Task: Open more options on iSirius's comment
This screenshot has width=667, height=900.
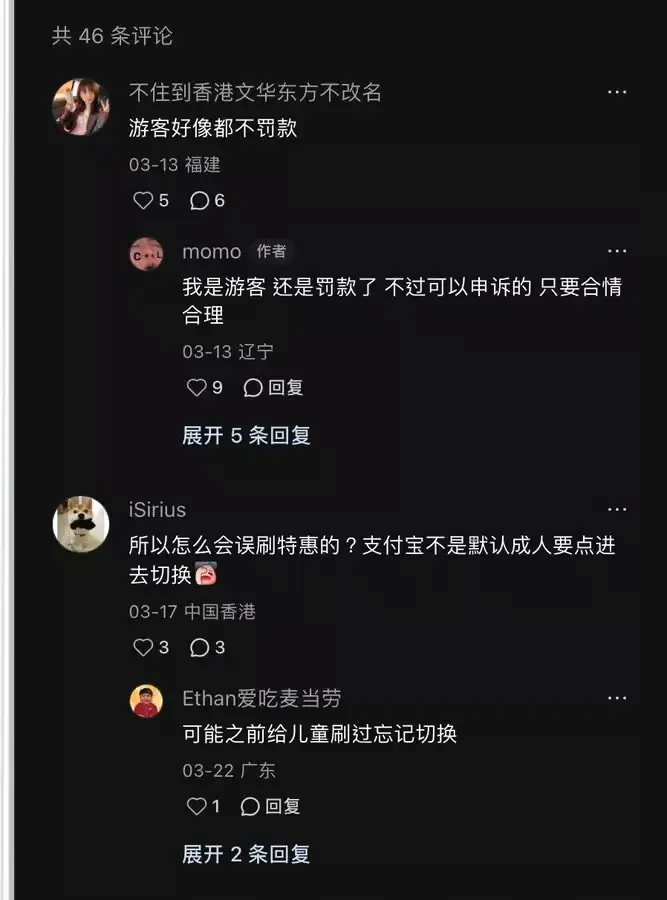Action: point(617,510)
